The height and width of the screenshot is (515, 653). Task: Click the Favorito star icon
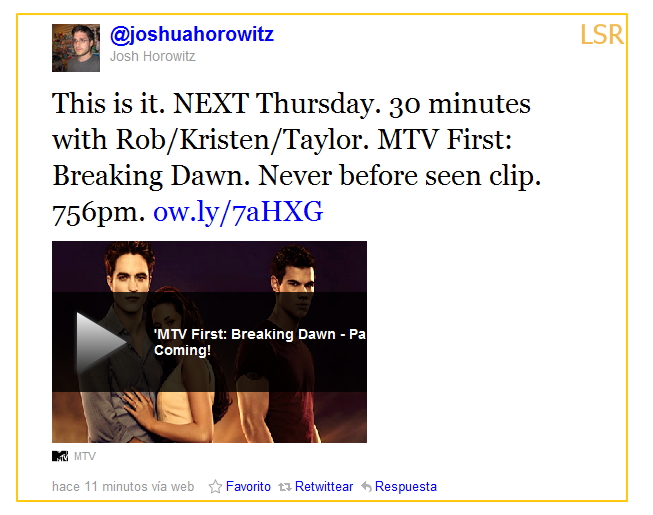215,486
